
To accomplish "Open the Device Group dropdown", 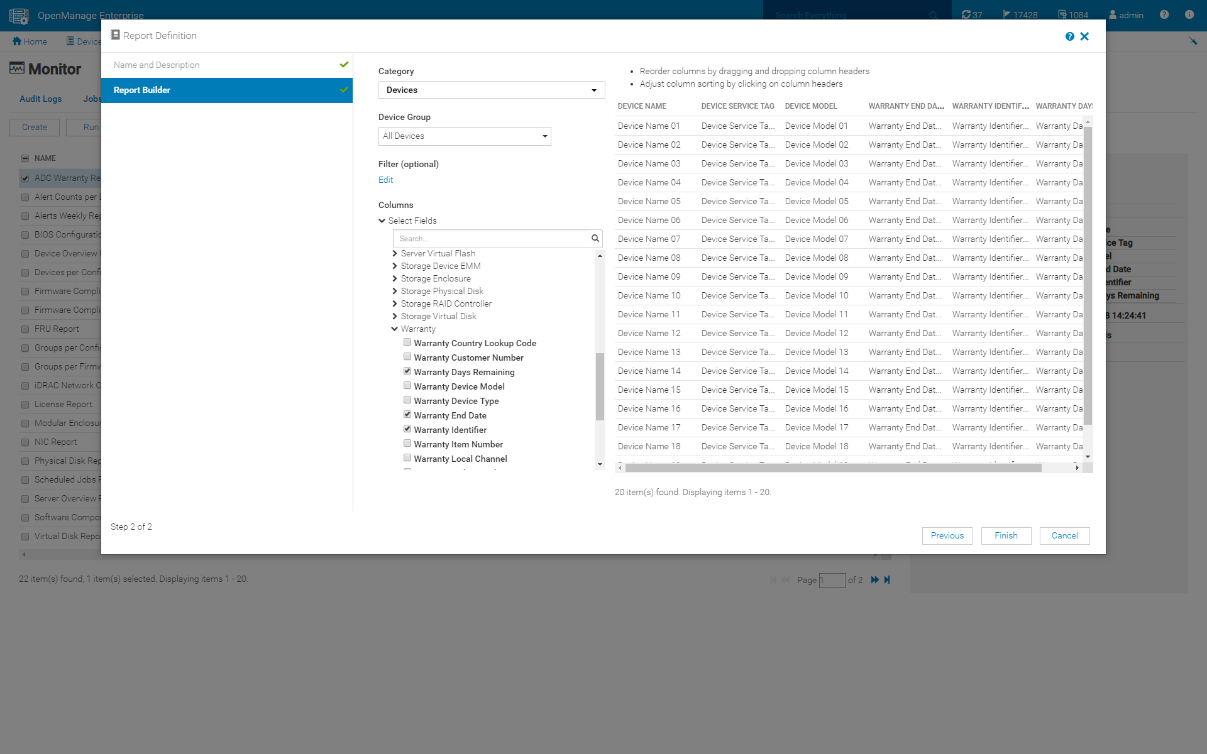I will pos(465,136).
